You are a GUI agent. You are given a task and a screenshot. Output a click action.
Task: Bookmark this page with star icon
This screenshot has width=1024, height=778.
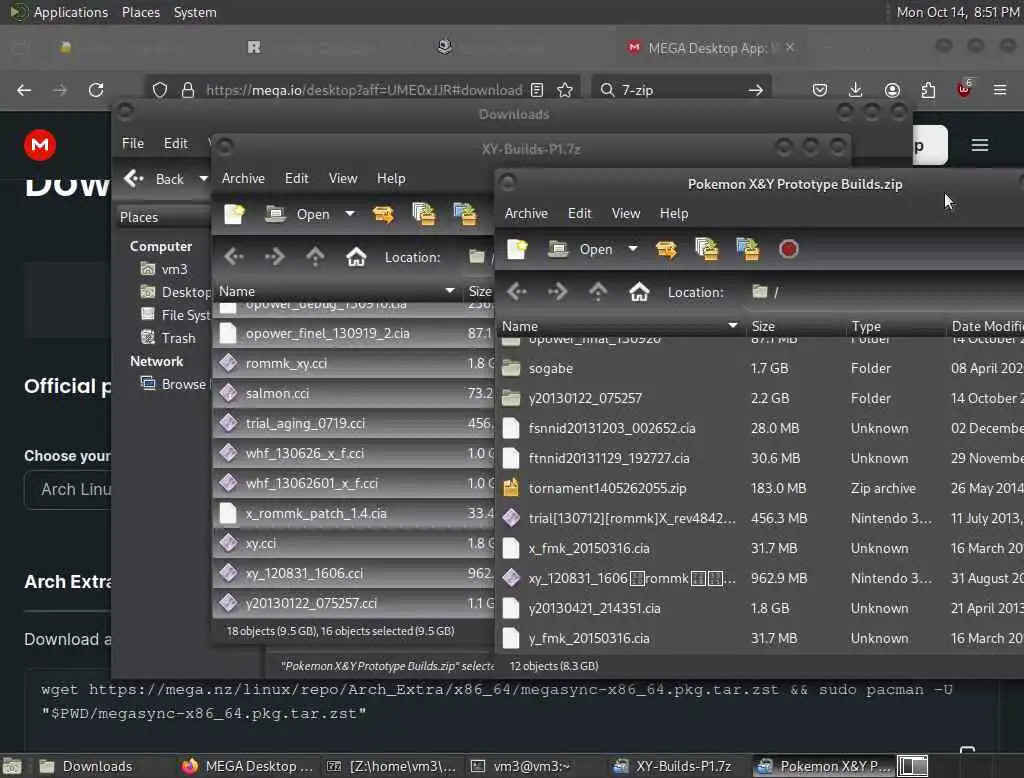pos(565,89)
